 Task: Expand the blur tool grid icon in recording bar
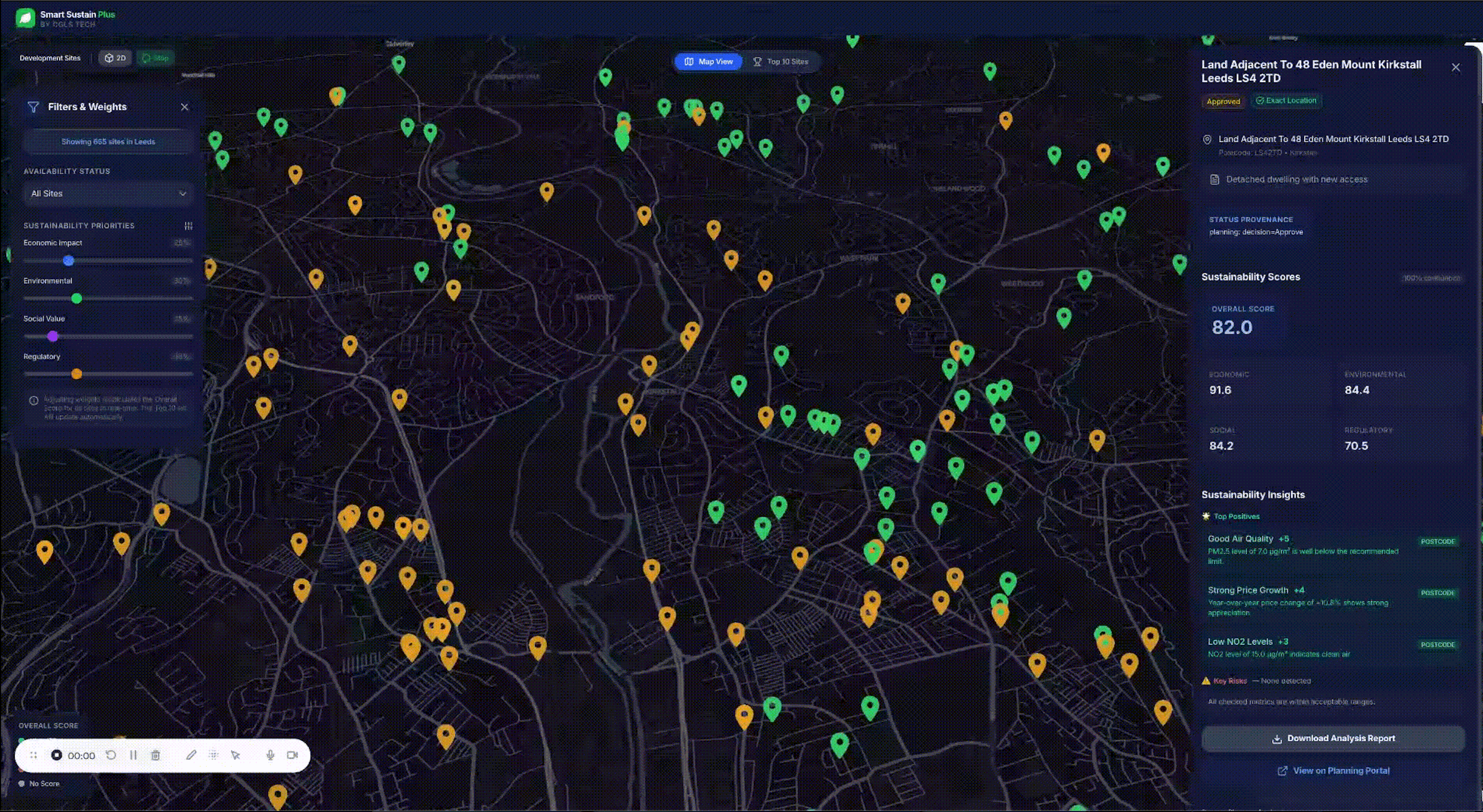[213, 755]
